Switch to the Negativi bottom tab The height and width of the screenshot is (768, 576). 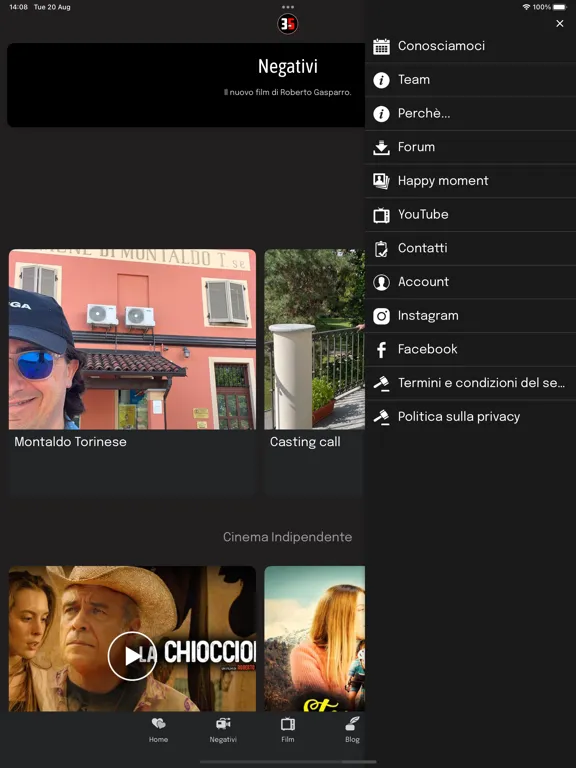pos(223,730)
